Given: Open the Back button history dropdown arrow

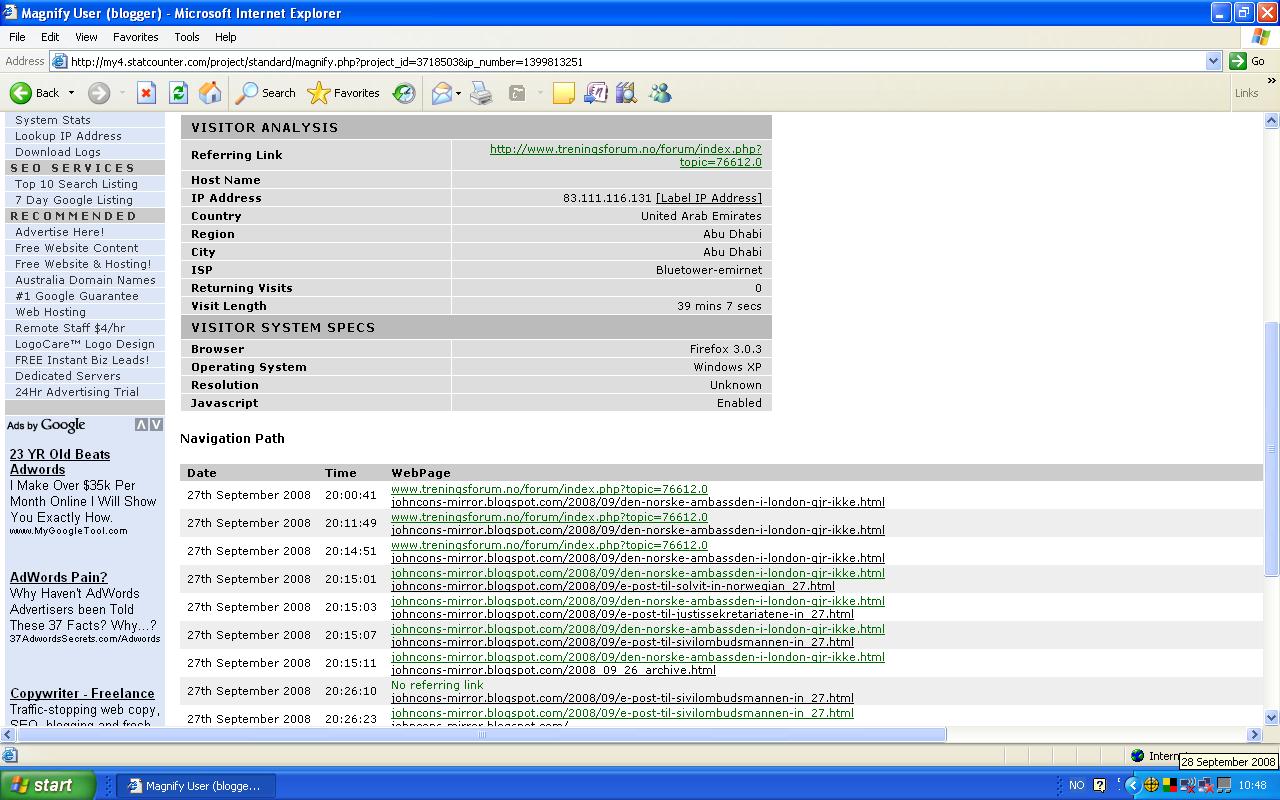Looking at the screenshot, I should [x=71, y=93].
